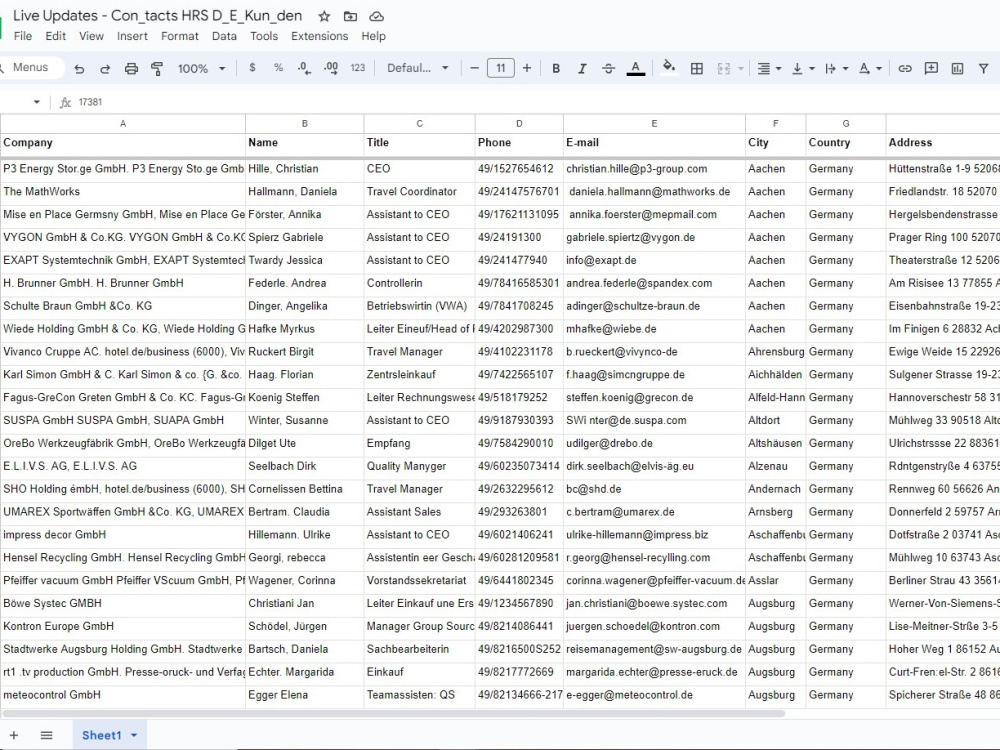Click the Menus search box
Screen dimensions: 1000x750
[x=31, y=68]
